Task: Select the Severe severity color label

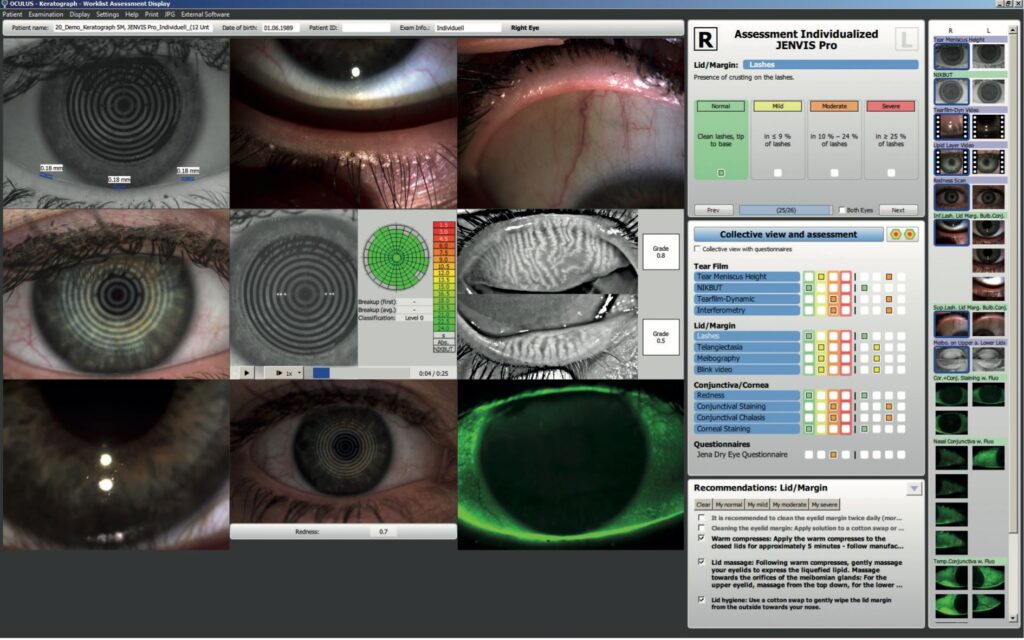Action: pyautogui.click(x=891, y=106)
